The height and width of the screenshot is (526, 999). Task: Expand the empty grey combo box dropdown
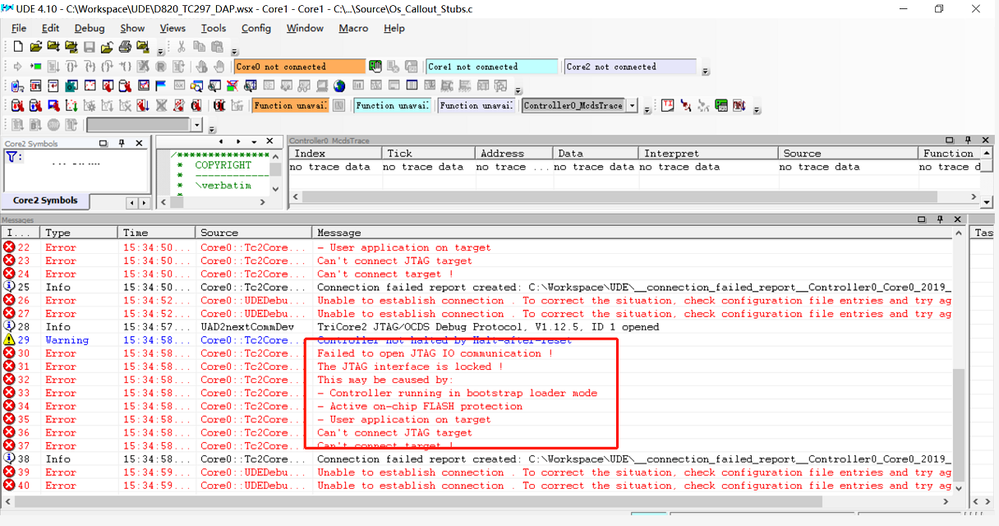point(196,125)
